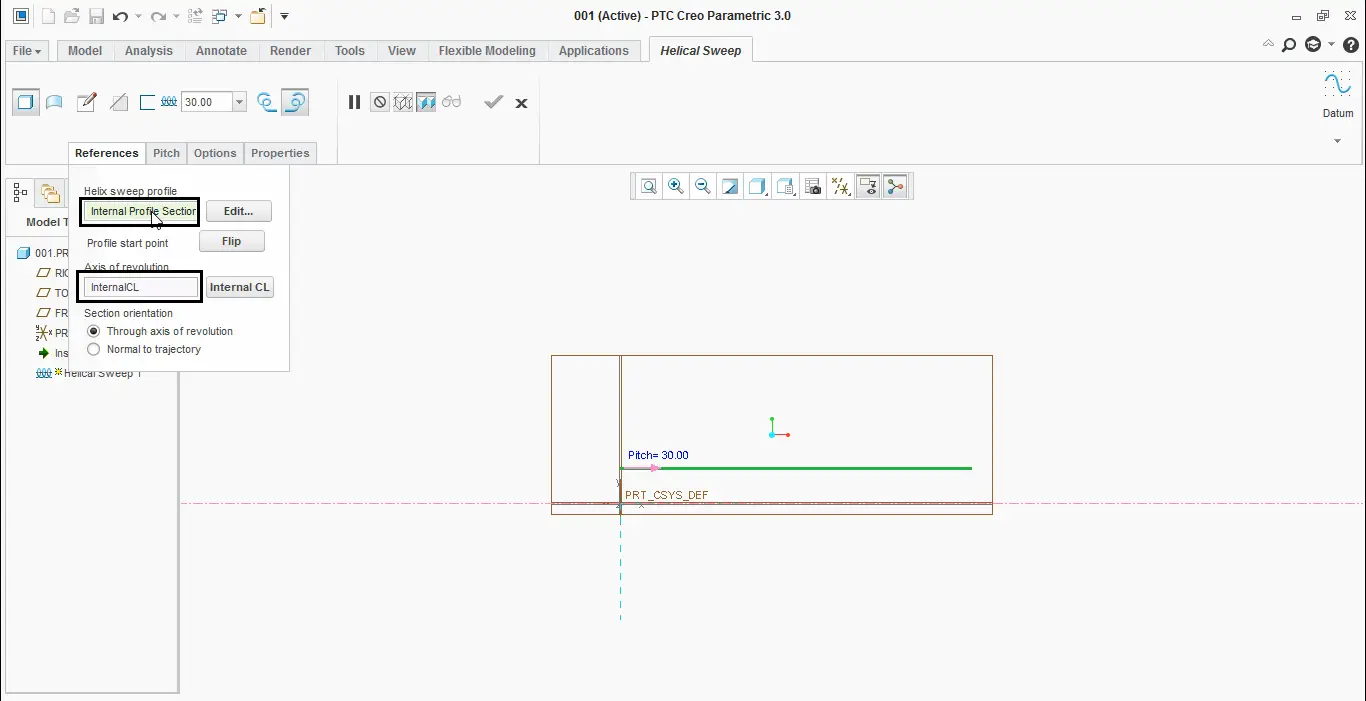Switch to the Pitch tab
Image resolution: width=1366 pixels, height=701 pixels.
tap(166, 153)
